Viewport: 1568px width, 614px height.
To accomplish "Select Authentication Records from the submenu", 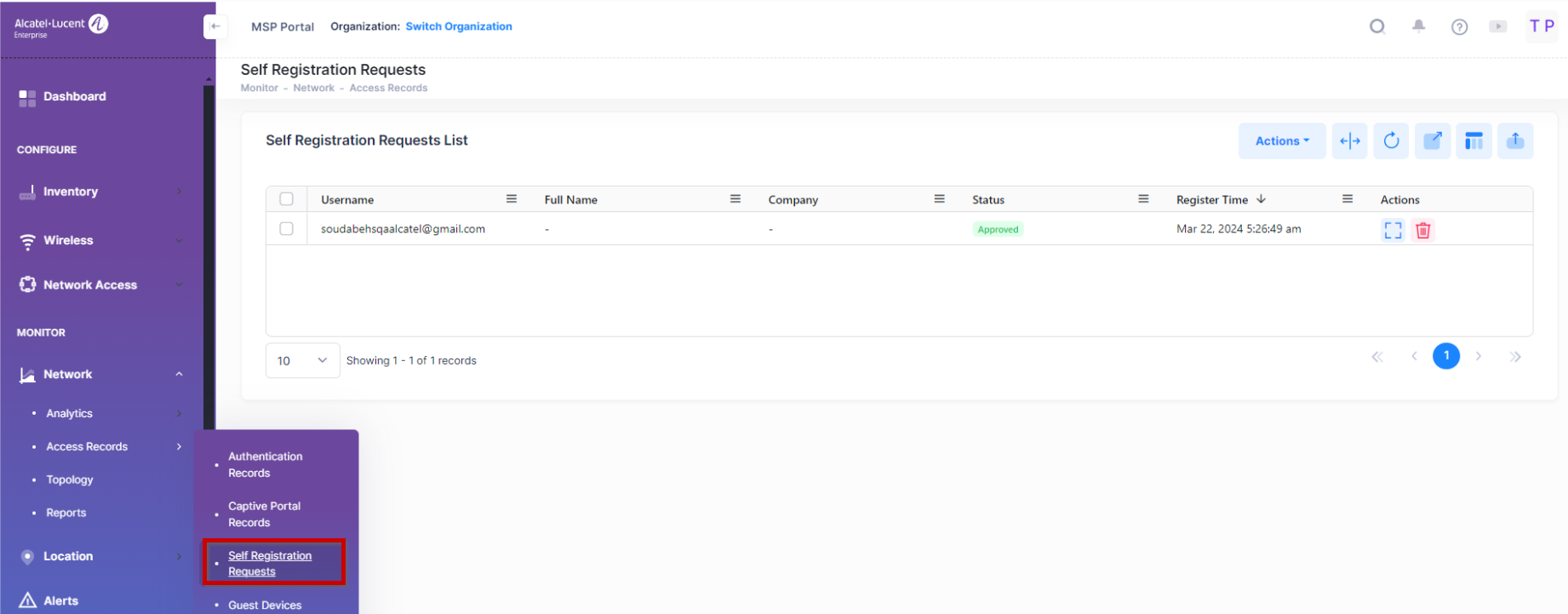I will coord(265,465).
